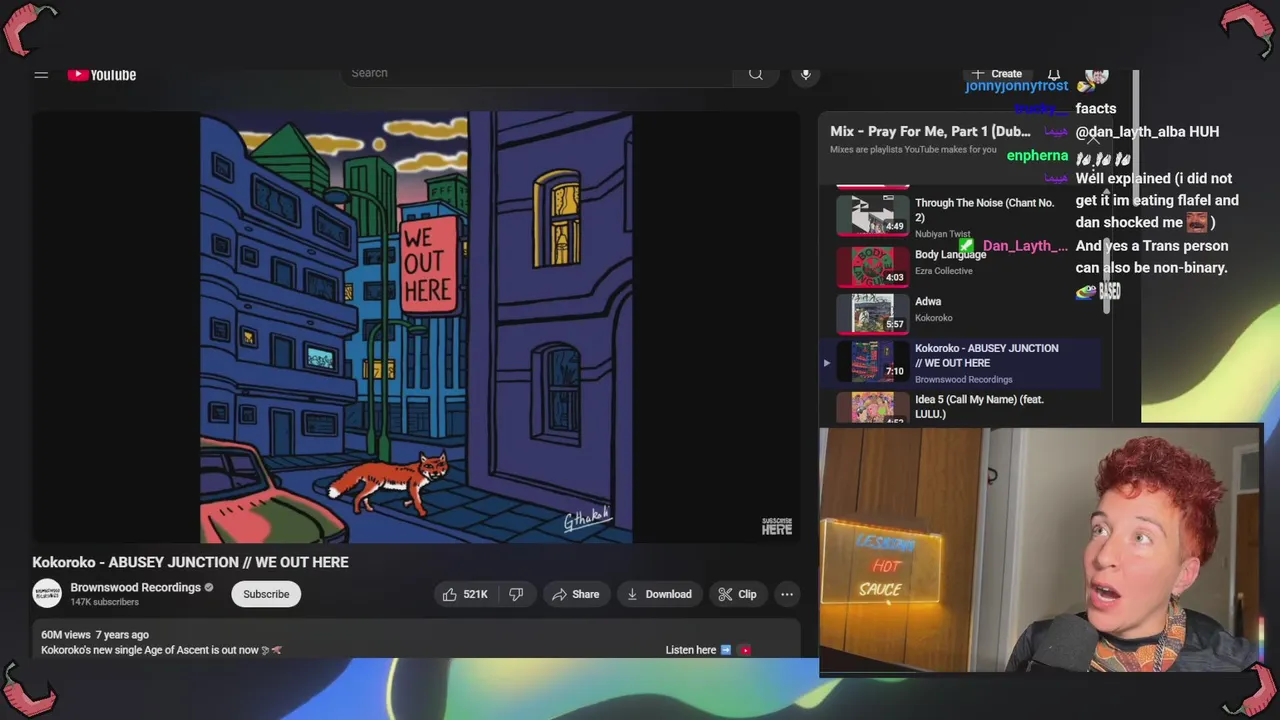Subscribe to Brownswood Recordings
This screenshot has width=1280, height=720.
(266, 594)
